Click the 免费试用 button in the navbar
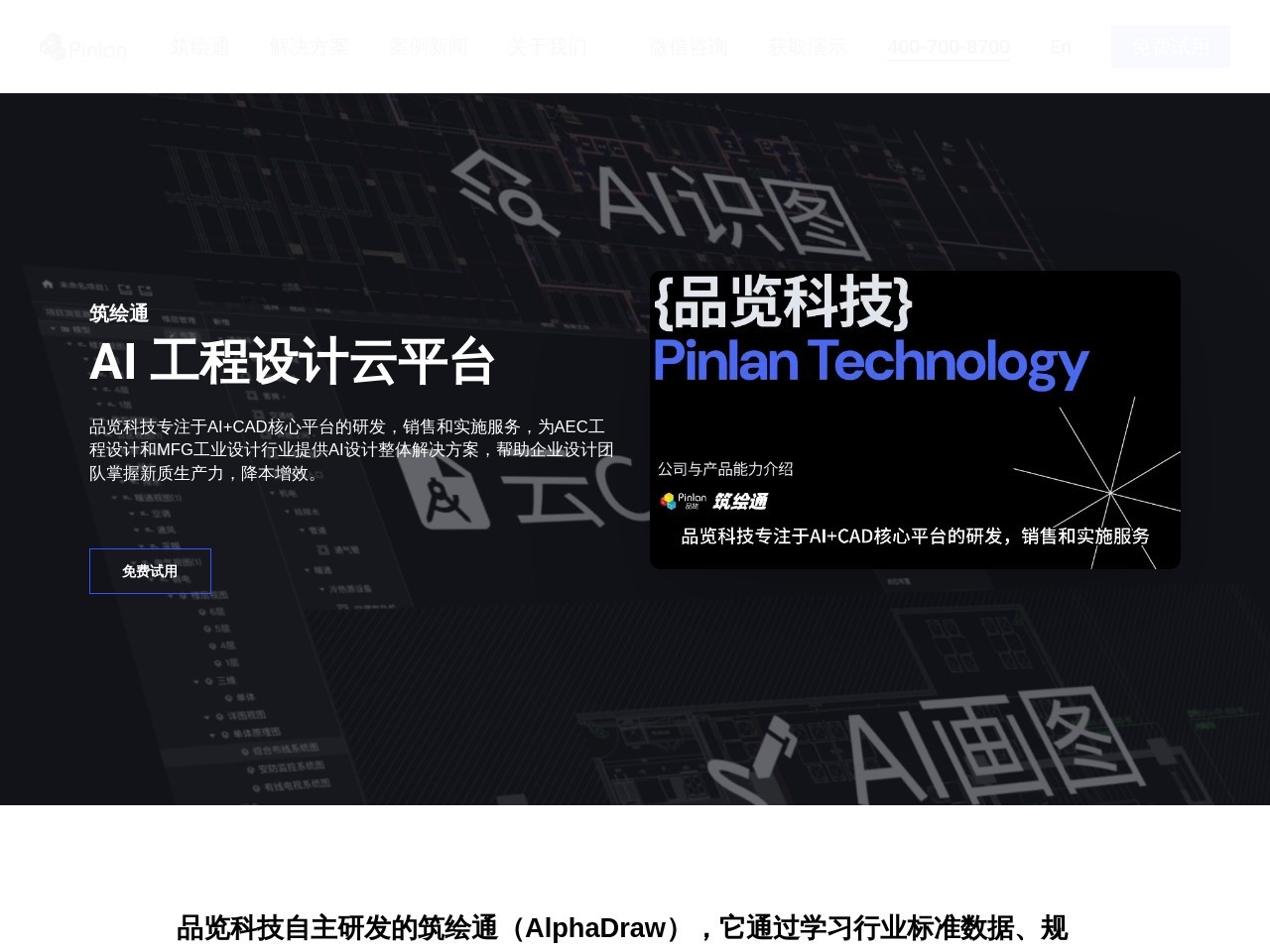The height and width of the screenshot is (952, 1270). [1171, 46]
